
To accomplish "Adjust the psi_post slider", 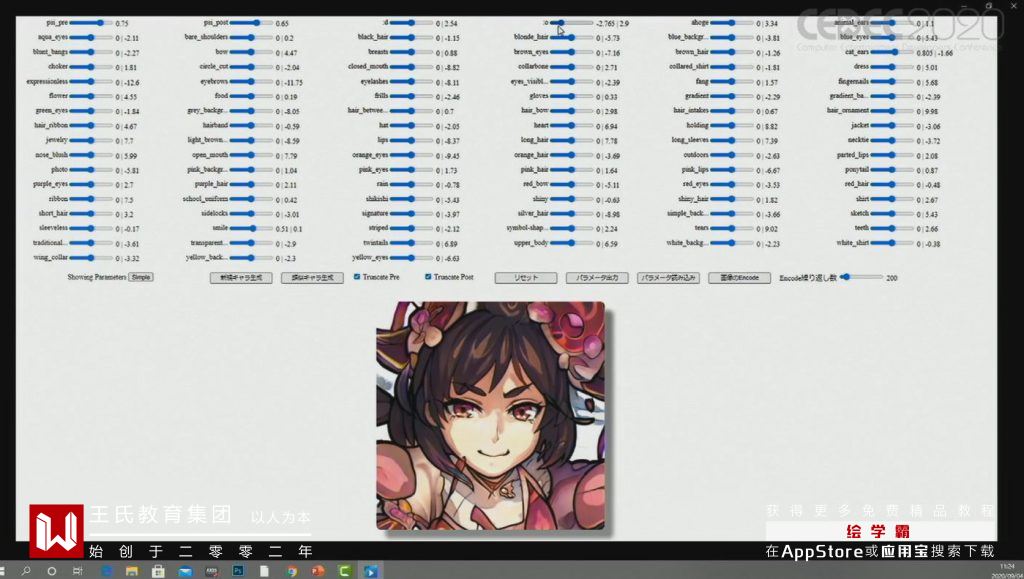I will pyautogui.click(x=251, y=23).
